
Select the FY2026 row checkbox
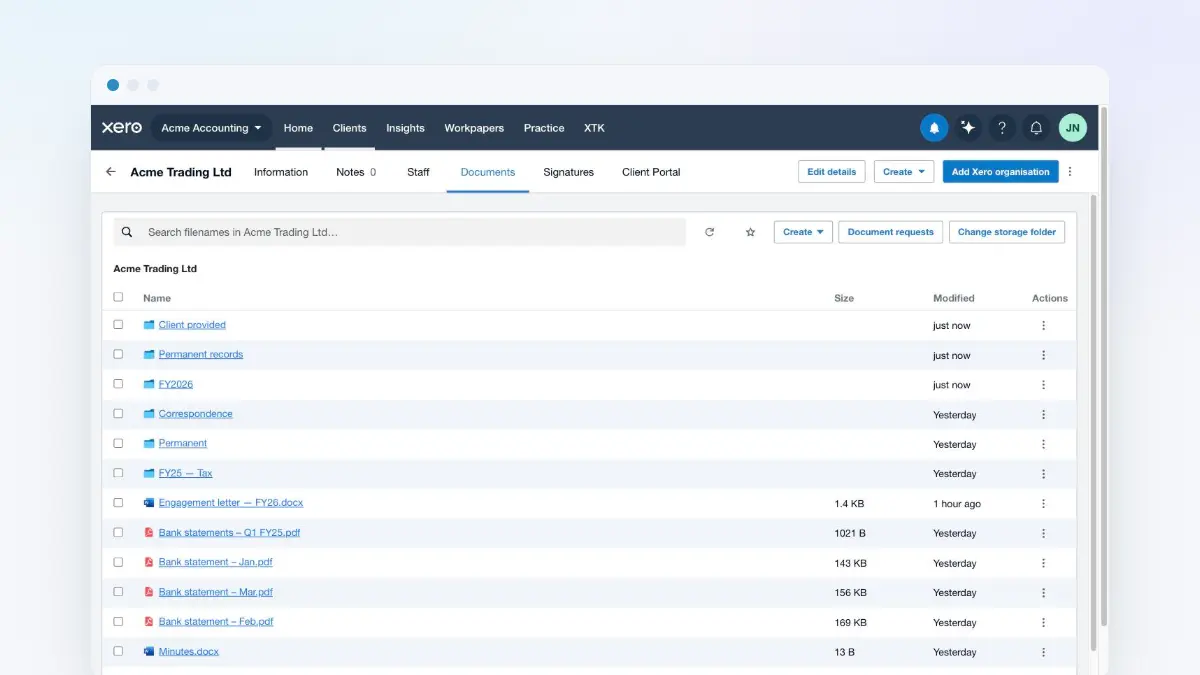click(x=118, y=384)
